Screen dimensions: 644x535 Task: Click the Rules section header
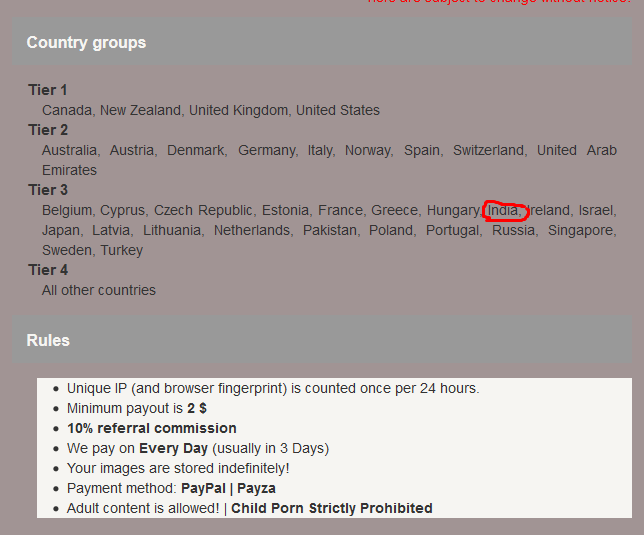coord(48,340)
